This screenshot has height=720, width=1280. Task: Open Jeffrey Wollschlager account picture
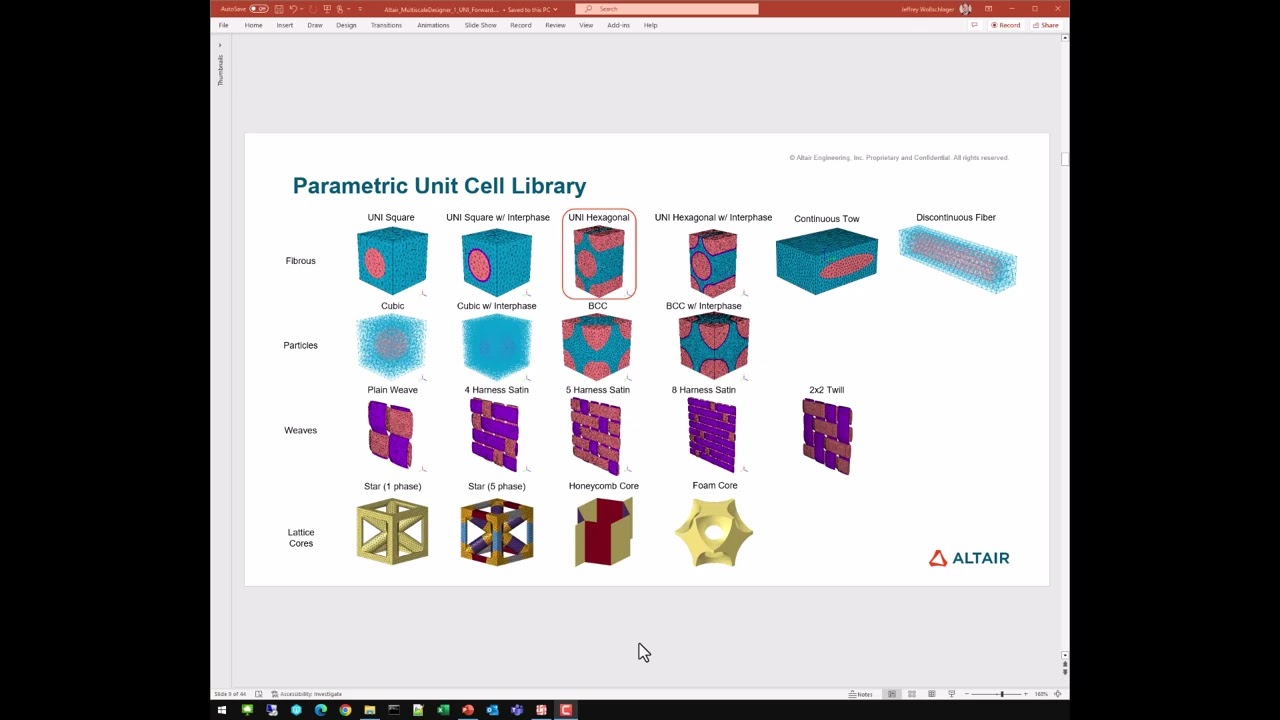pyautogui.click(x=965, y=9)
